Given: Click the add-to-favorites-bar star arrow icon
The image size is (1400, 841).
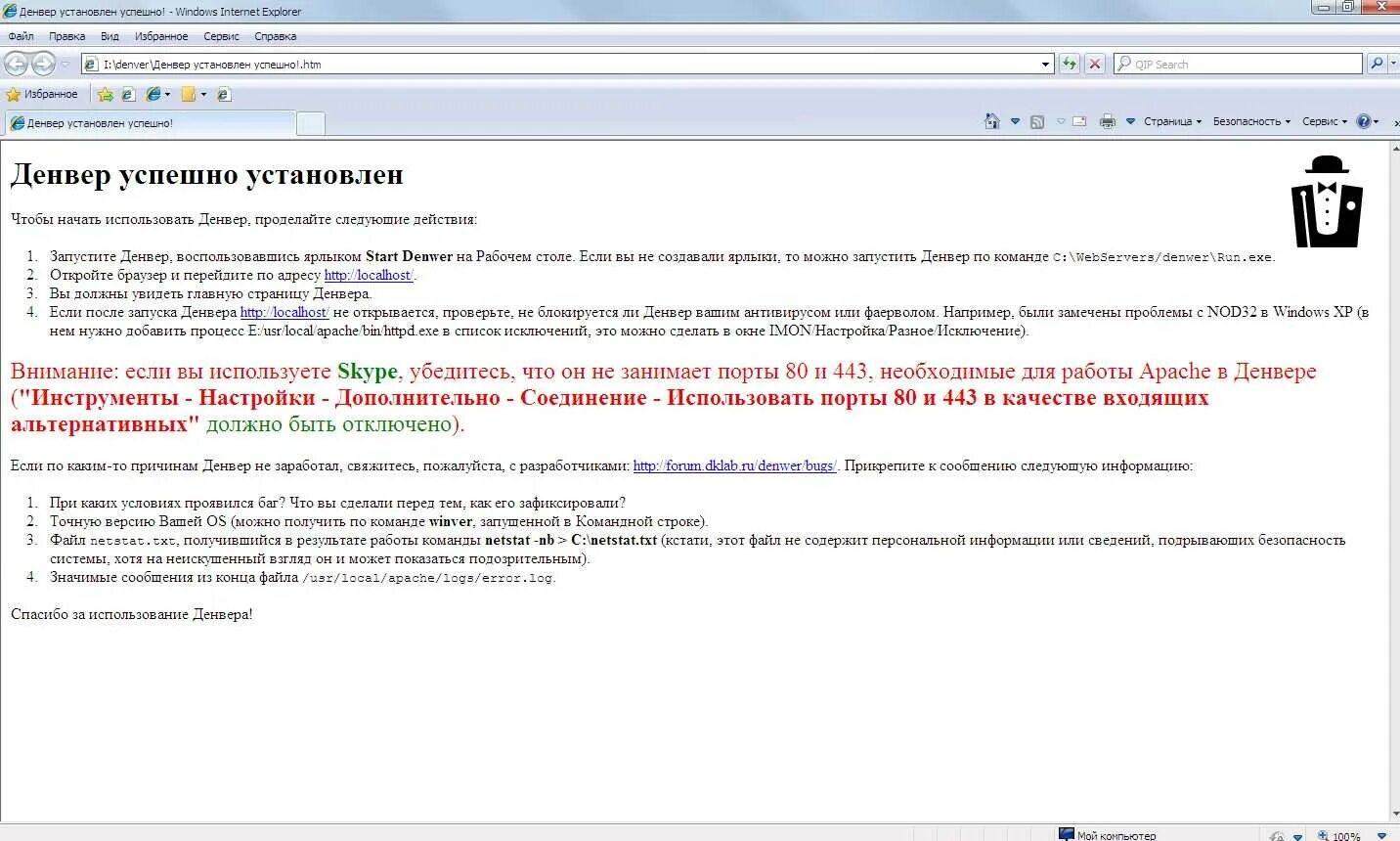Looking at the screenshot, I should 105,95.
